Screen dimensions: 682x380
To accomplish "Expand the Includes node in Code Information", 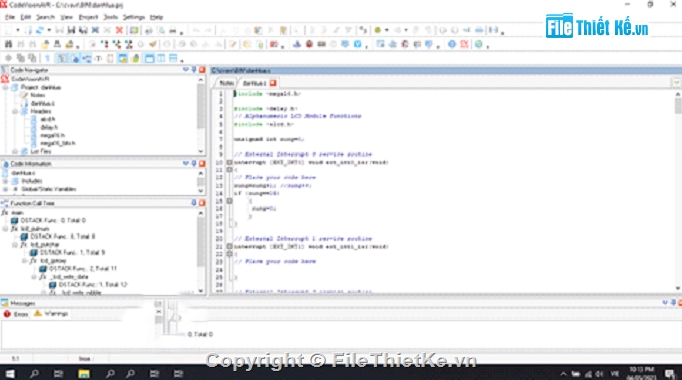I will coord(6,181).
